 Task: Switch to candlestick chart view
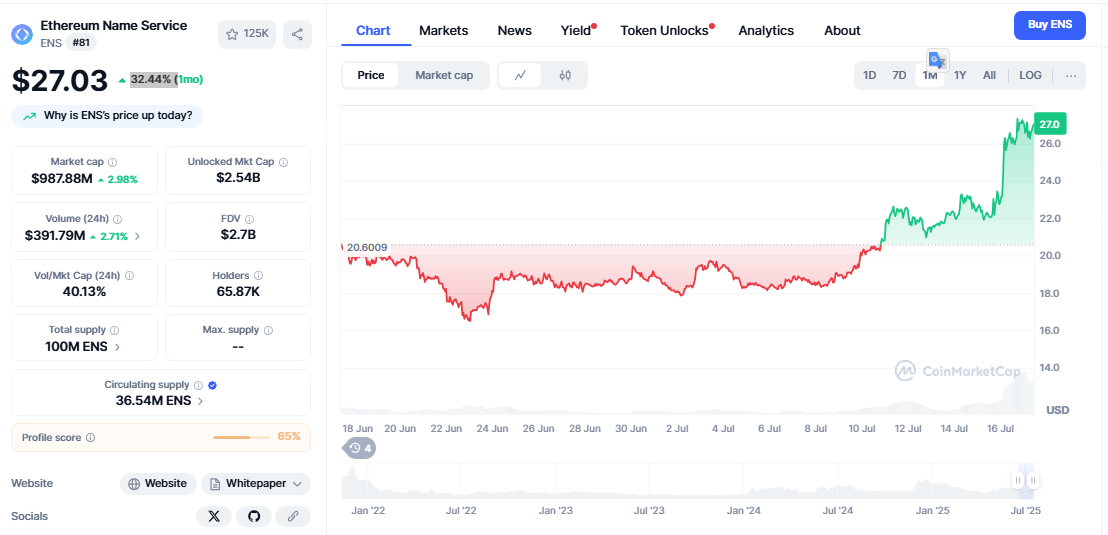(x=565, y=76)
